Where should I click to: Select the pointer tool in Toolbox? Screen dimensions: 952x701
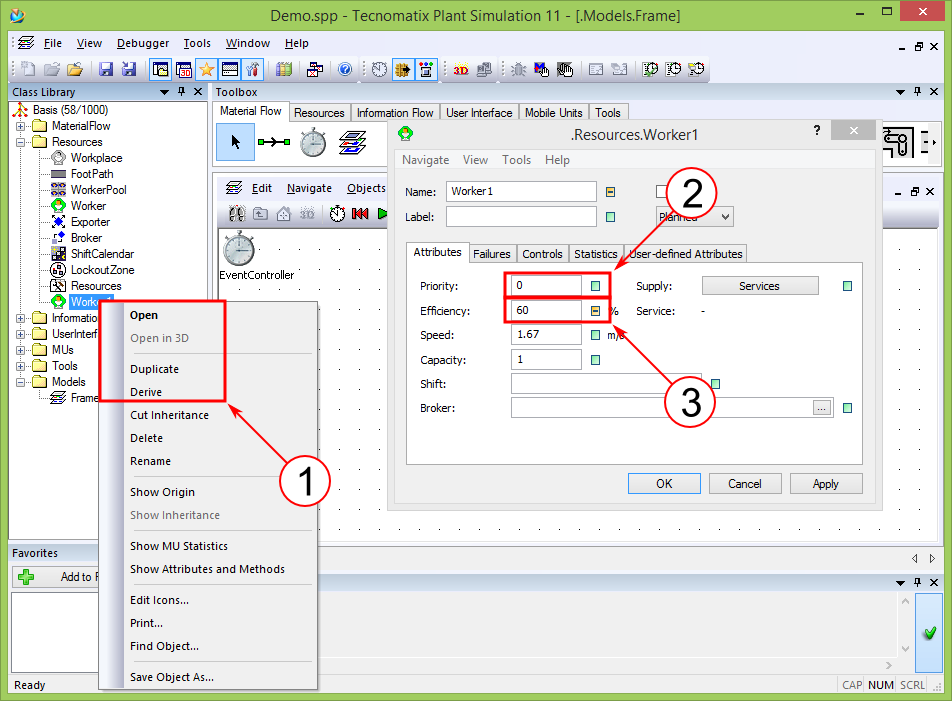[236, 142]
